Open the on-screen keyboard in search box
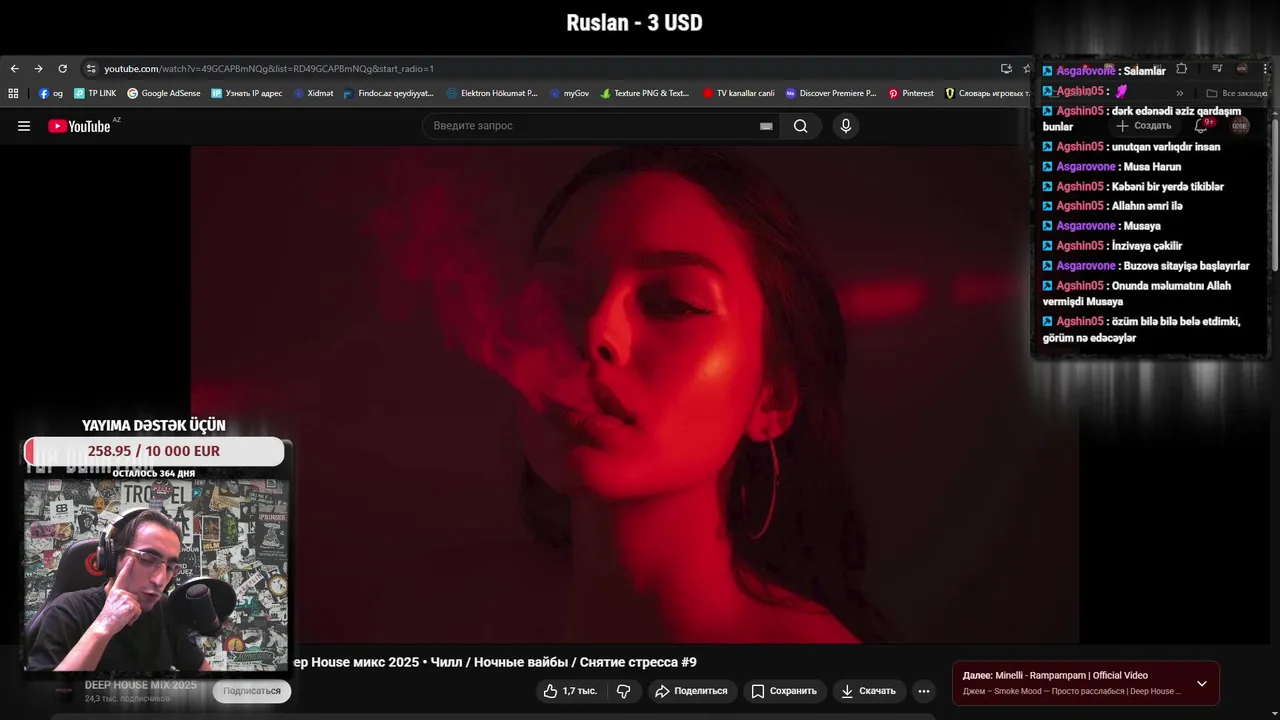Screen dimensions: 1280x720 point(766,126)
